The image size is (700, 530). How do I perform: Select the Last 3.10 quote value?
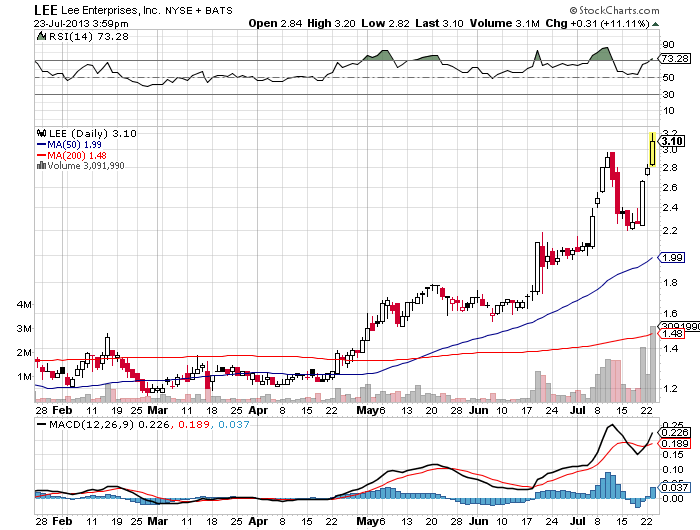click(439, 23)
